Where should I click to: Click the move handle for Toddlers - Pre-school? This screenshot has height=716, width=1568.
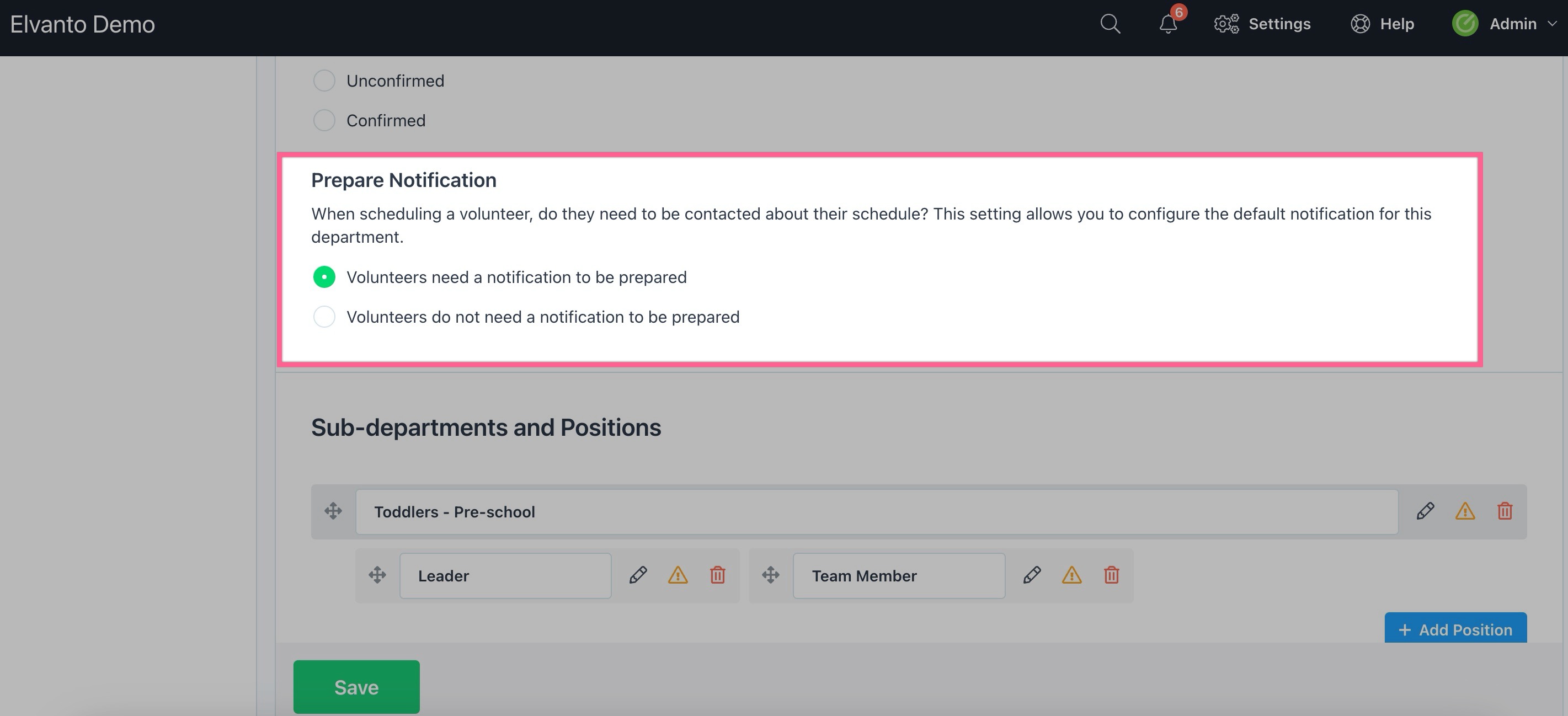(333, 511)
